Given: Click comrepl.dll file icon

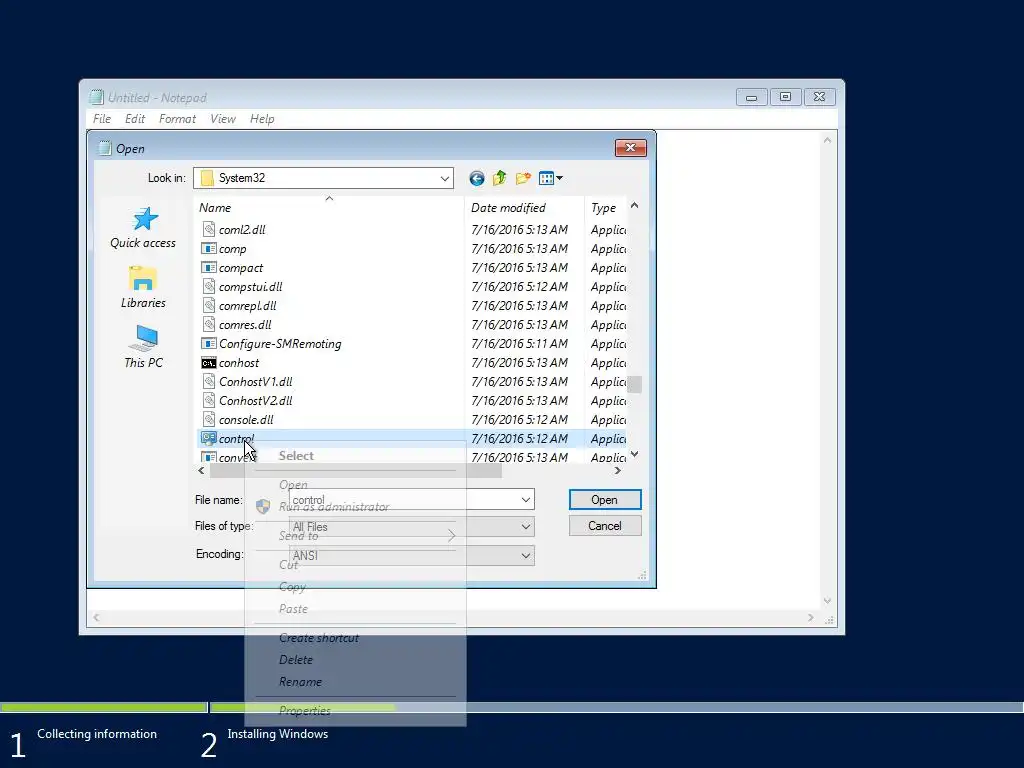Looking at the screenshot, I should [x=208, y=305].
